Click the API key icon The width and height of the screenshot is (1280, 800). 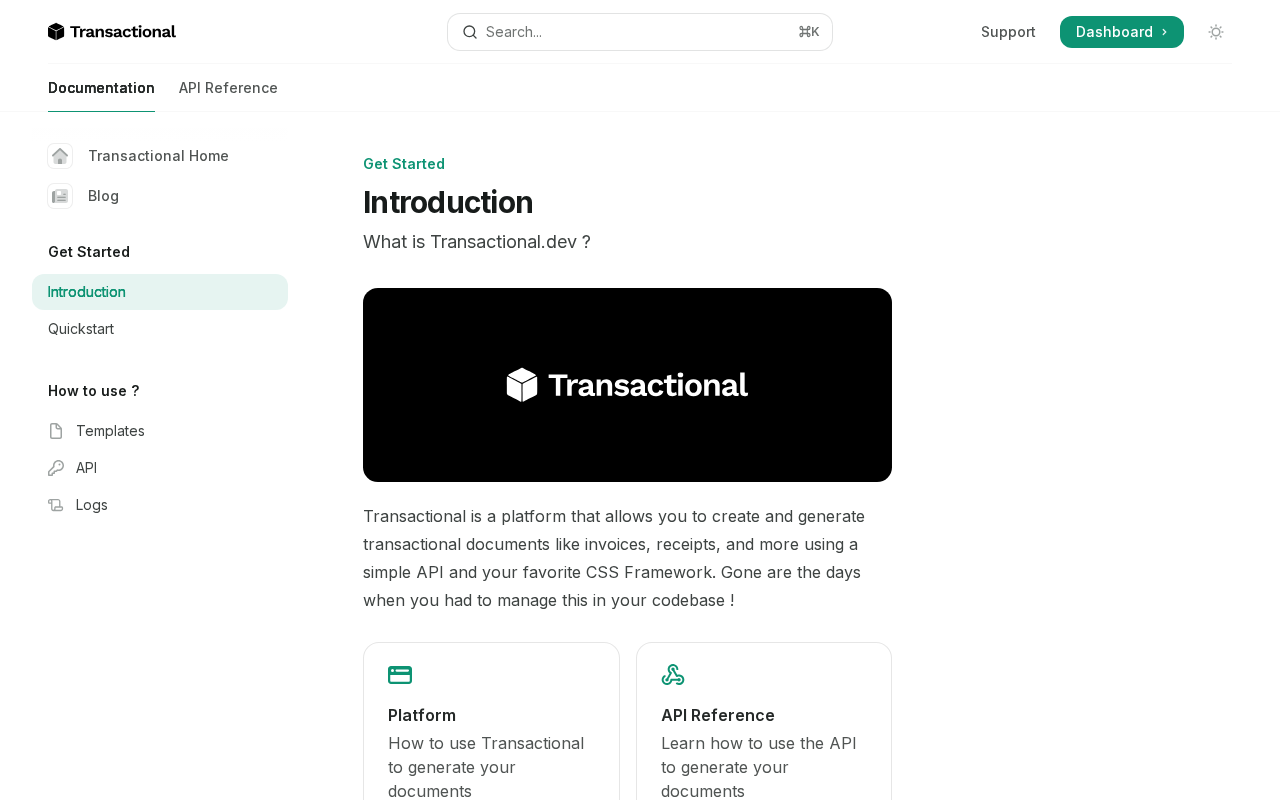click(x=56, y=468)
